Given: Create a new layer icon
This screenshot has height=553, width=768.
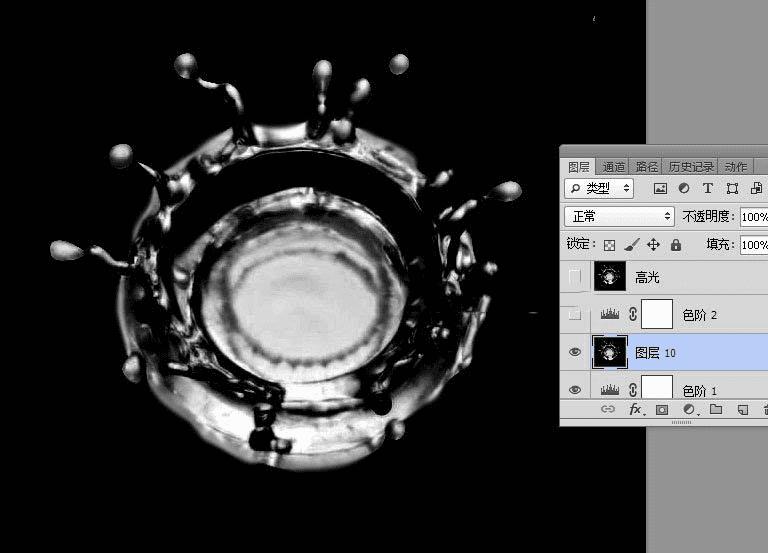Looking at the screenshot, I should click(743, 409).
